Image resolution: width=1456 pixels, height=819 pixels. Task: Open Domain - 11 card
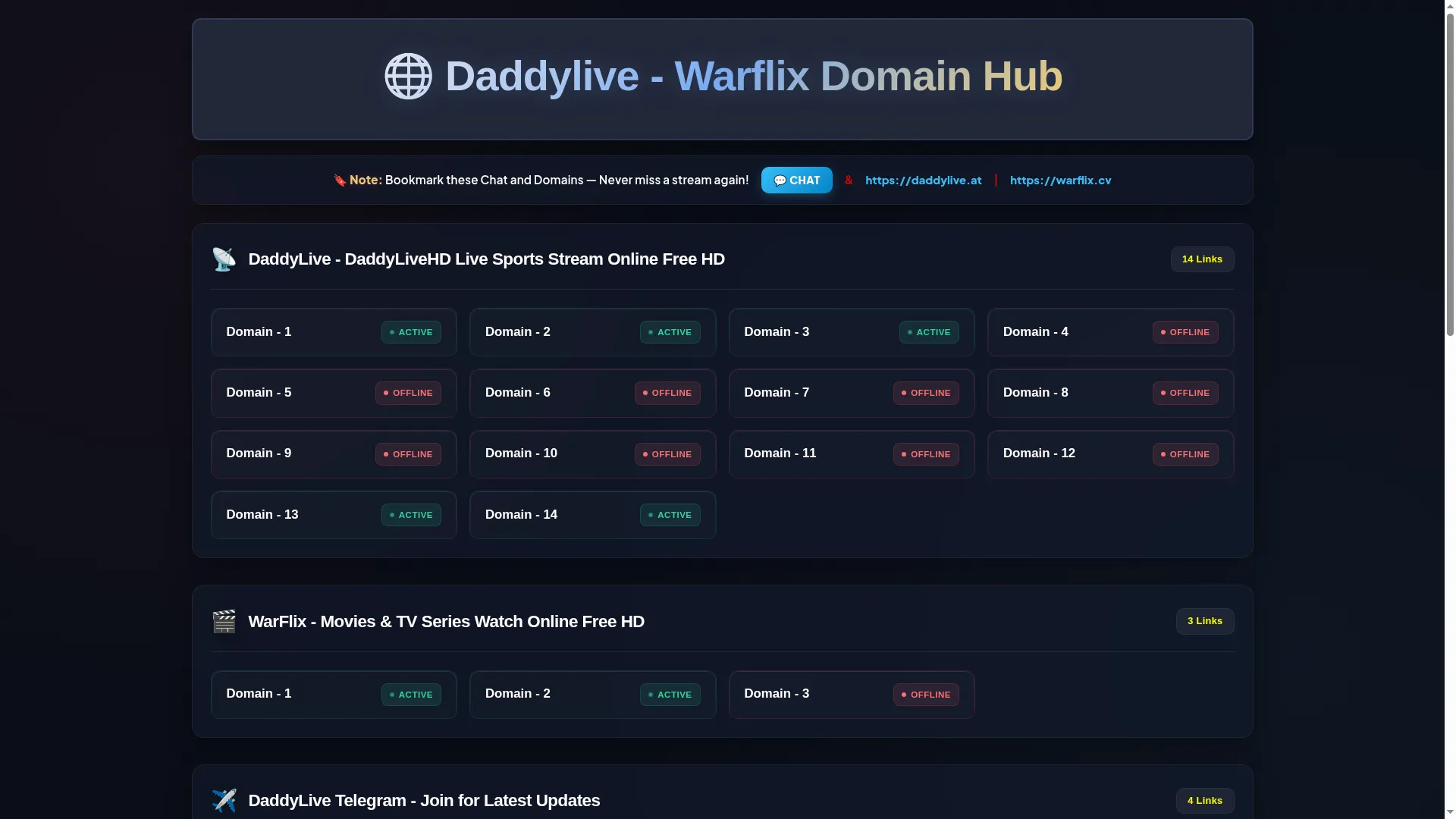(x=852, y=454)
